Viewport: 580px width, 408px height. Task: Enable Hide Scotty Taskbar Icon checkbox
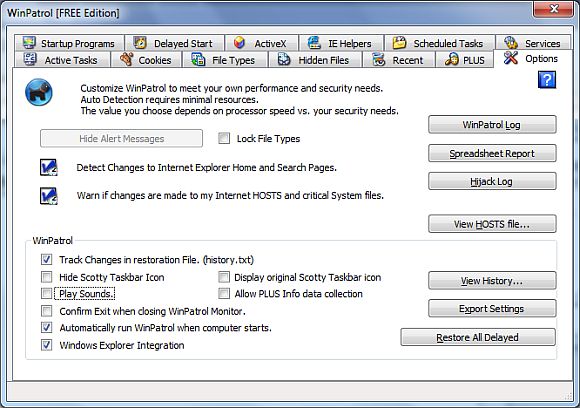click(x=47, y=277)
